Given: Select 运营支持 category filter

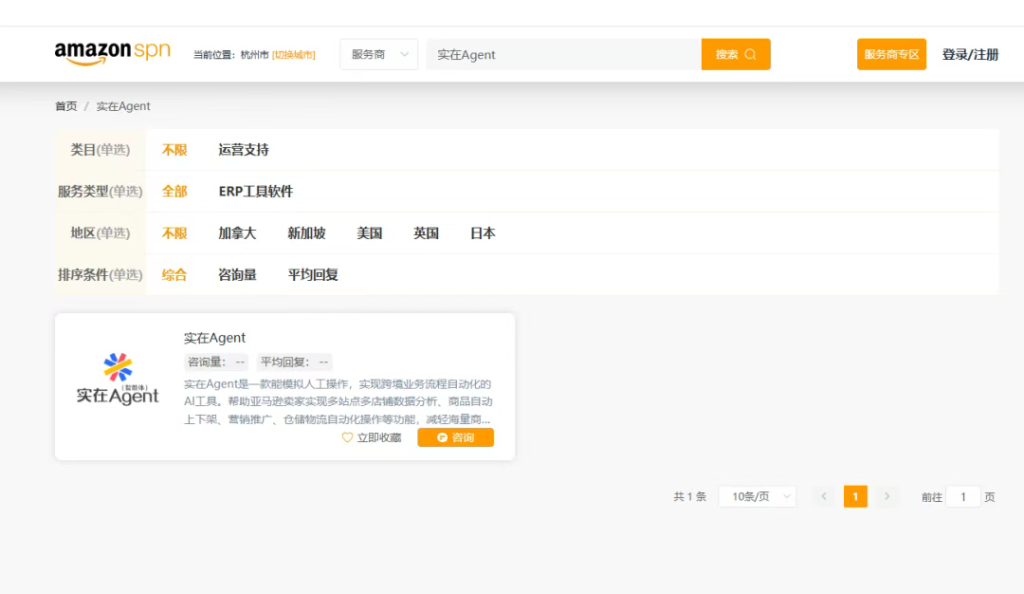Looking at the screenshot, I should (243, 150).
